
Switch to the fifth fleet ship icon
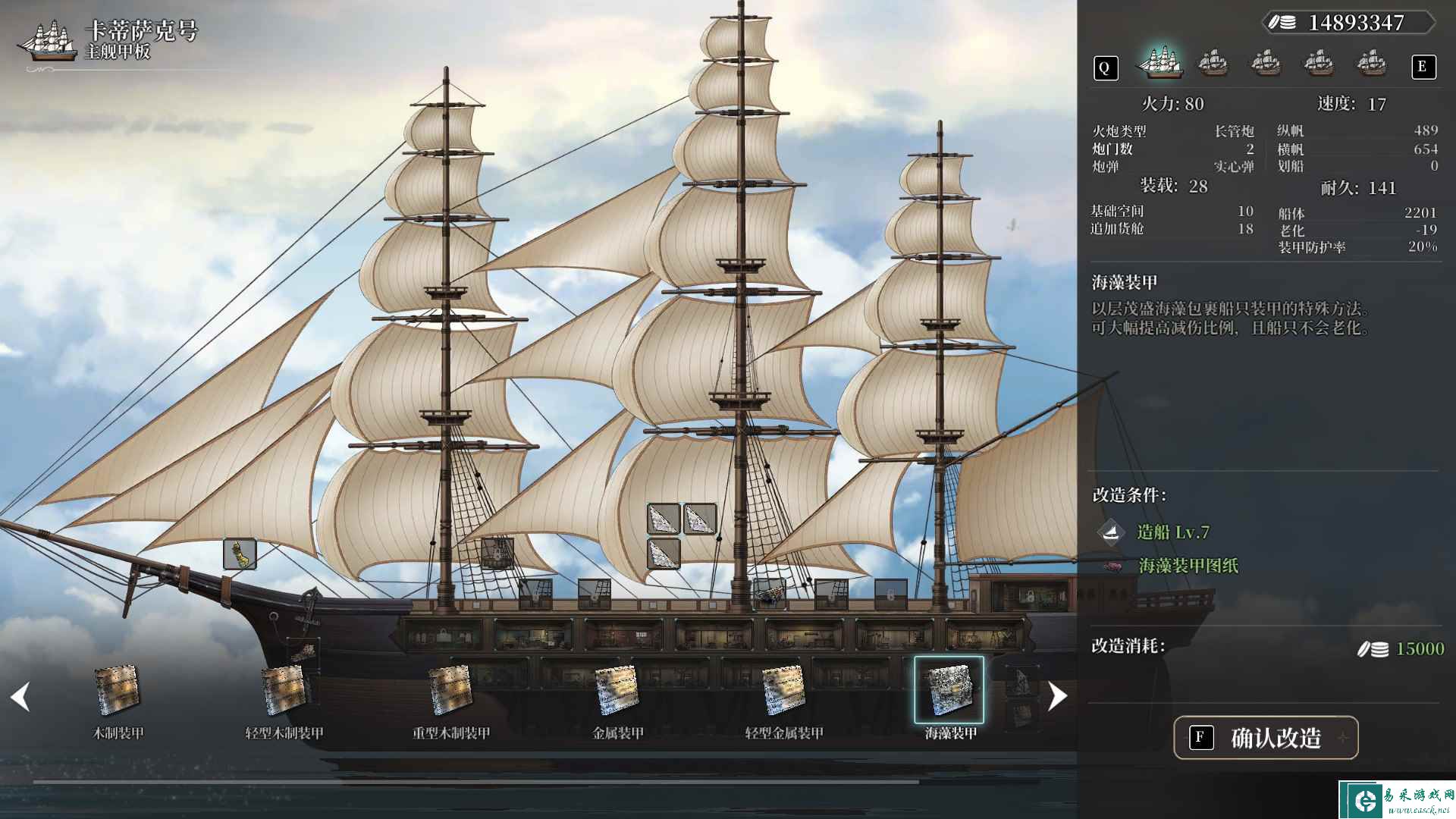1371,62
